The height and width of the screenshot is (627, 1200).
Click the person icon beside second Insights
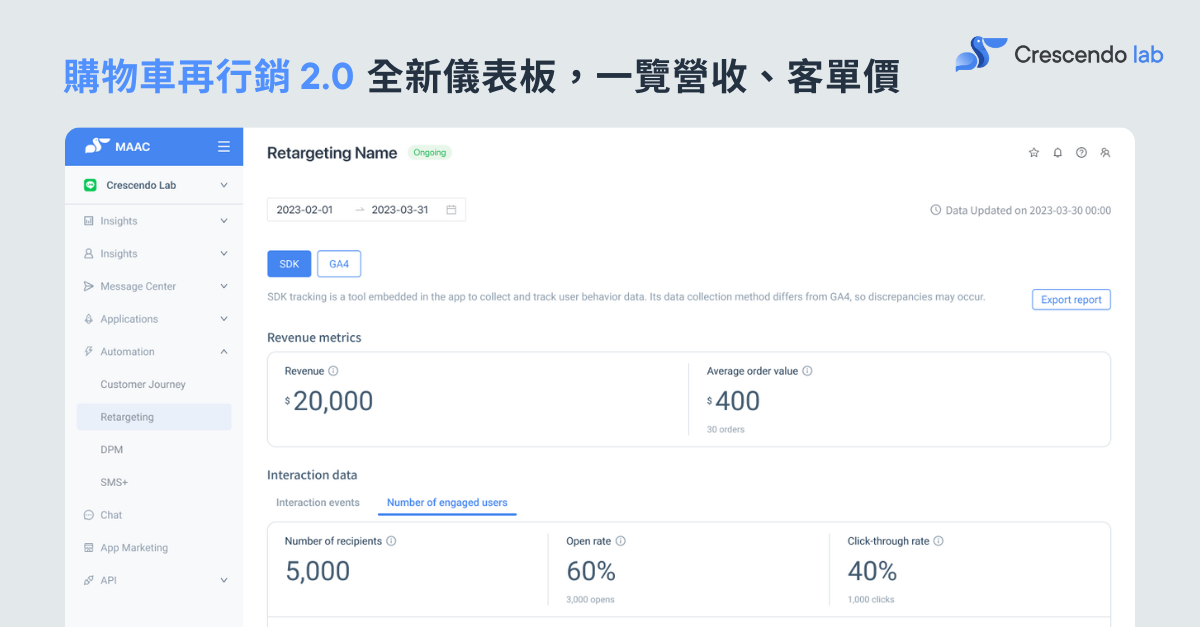89,254
